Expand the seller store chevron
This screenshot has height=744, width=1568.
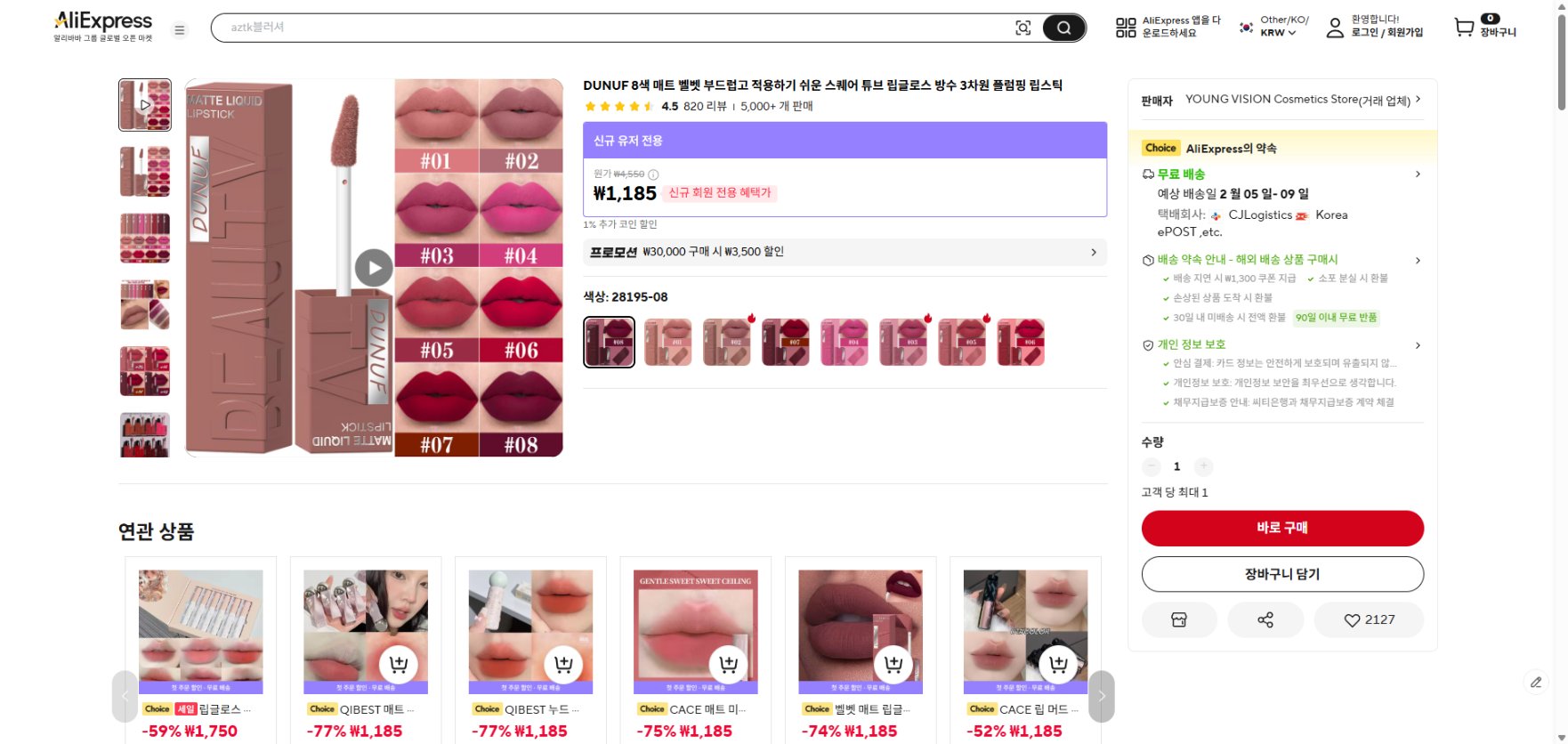point(1418,100)
